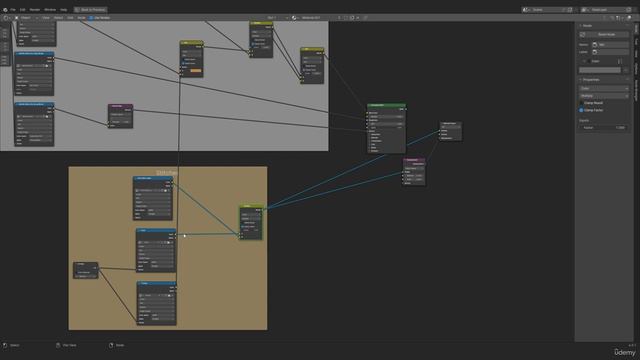Open the node editor View menu
The image size is (640, 360).
pos(46,18)
